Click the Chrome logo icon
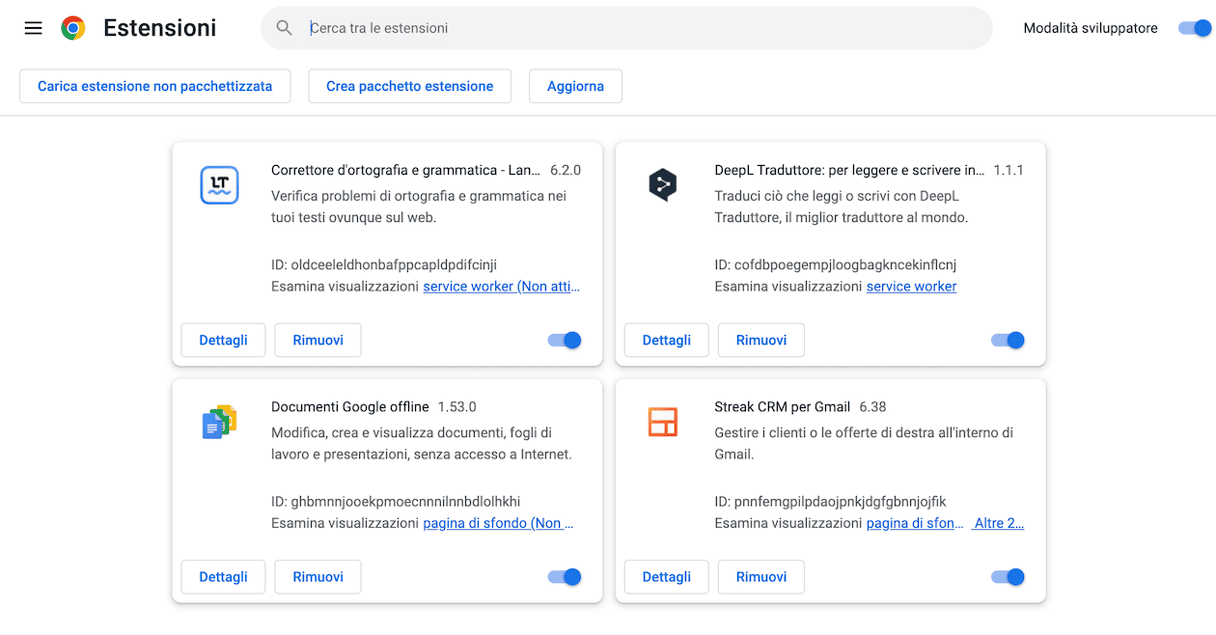Viewport: 1216px width, 635px height. click(x=73, y=28)
